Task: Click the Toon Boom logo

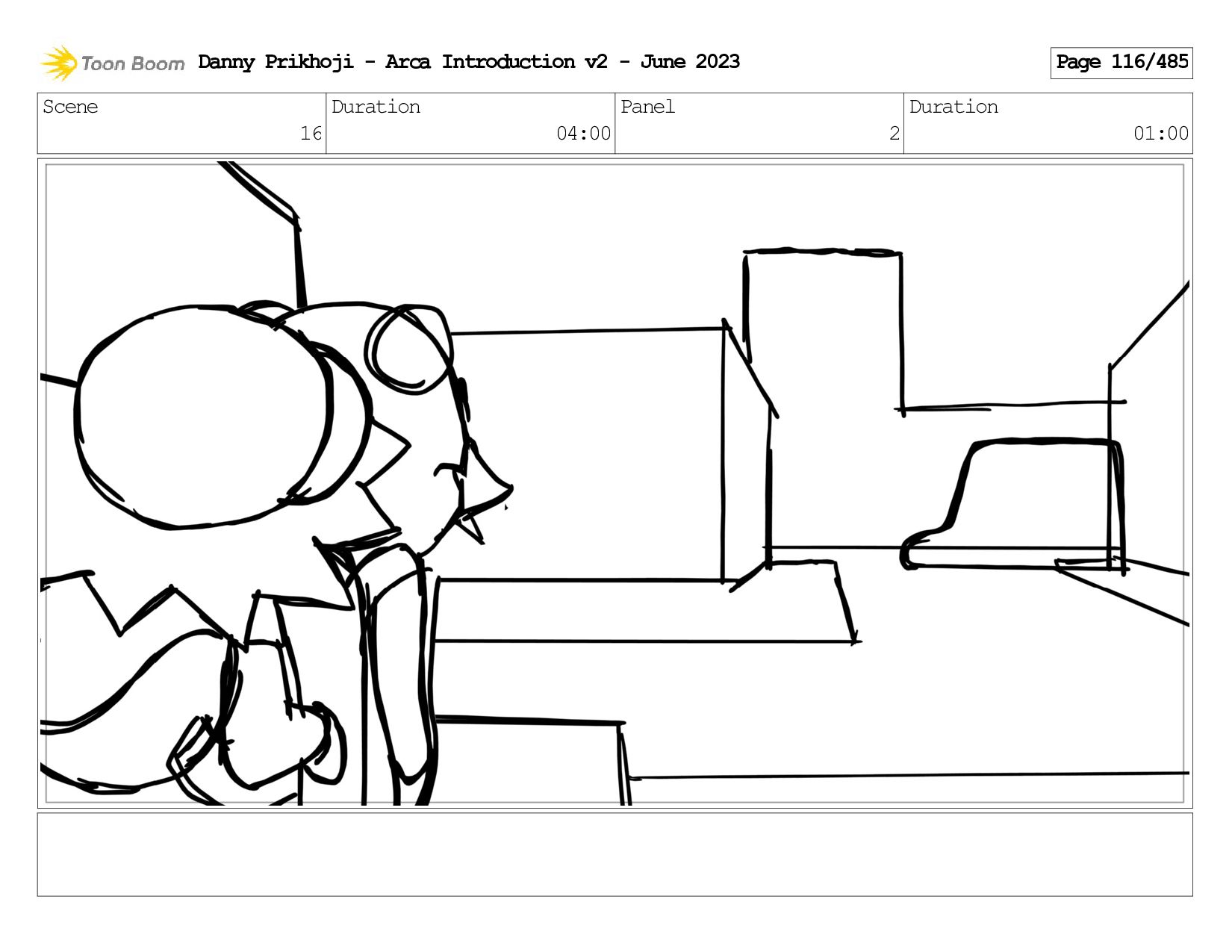Action: pyautogui.click(x=112, y=63)
